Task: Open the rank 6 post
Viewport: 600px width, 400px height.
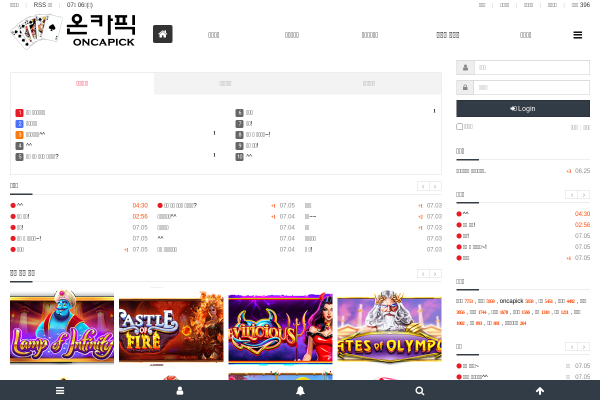Action: click(x=249, y=113)
